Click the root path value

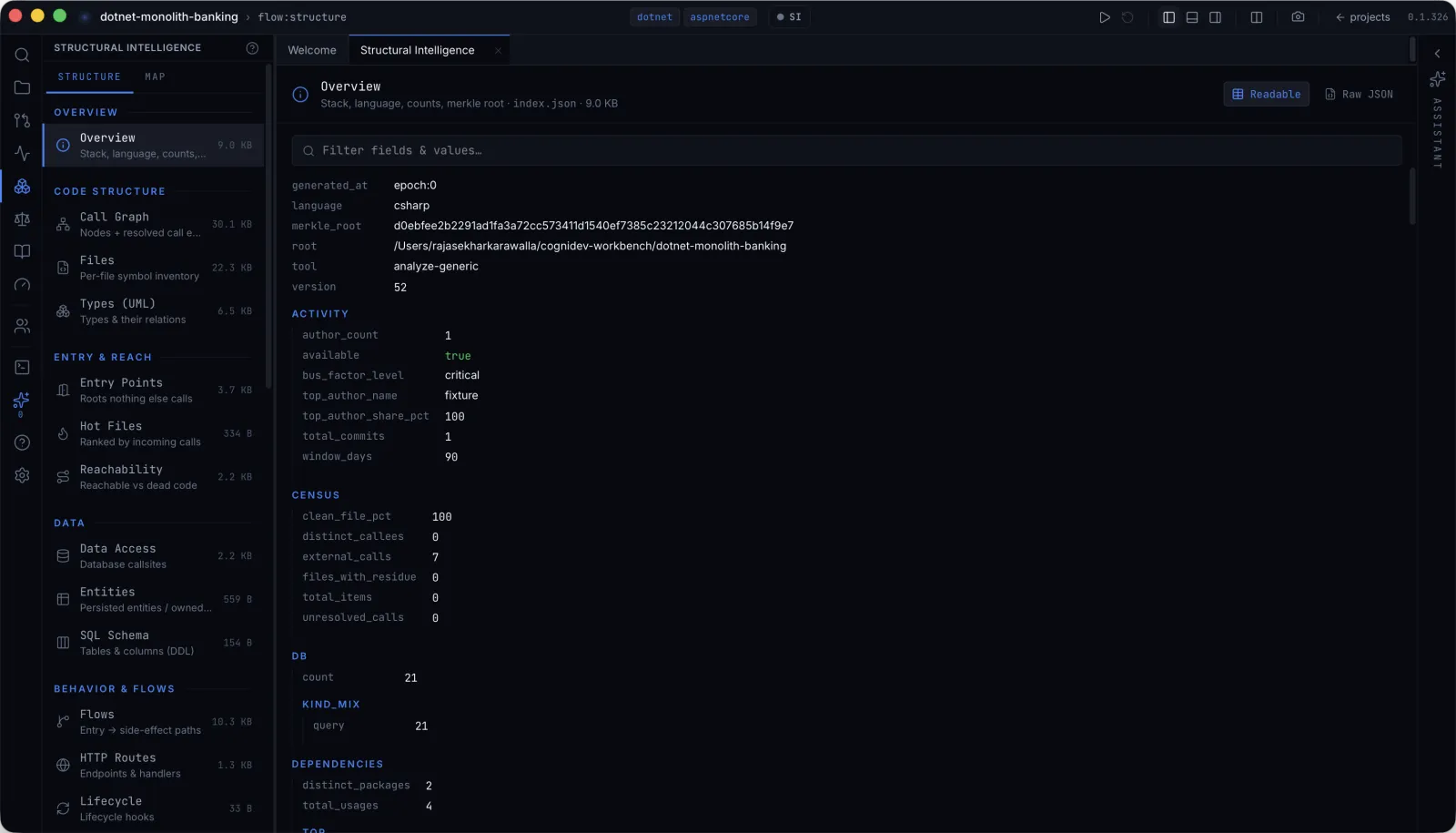[x=590, y=246]
